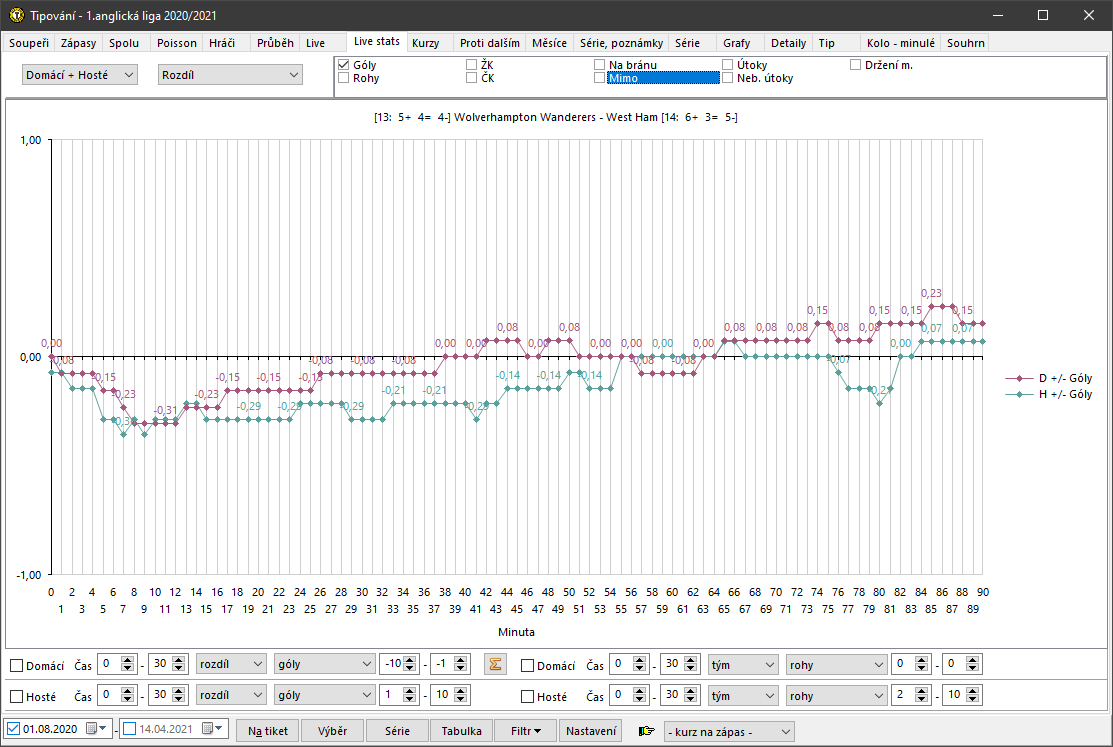
Task: Open the Domácí + Hosté dropdown
Action: pyautogui.click(x=79, y=75)
